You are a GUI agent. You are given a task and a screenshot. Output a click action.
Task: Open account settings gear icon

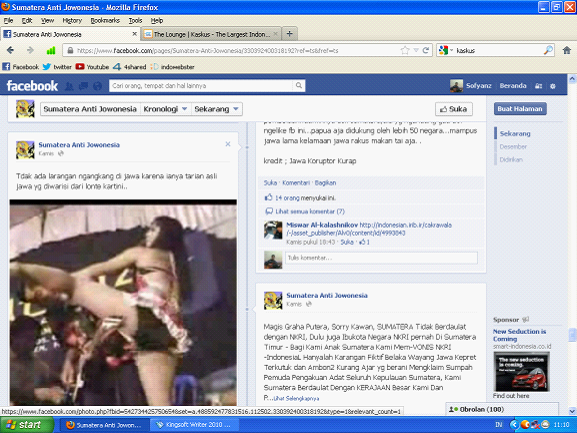pos(553,86)
